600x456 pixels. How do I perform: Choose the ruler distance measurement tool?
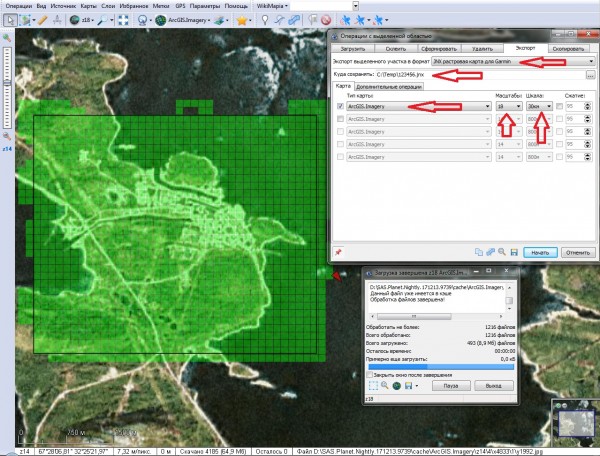(42, 20)
